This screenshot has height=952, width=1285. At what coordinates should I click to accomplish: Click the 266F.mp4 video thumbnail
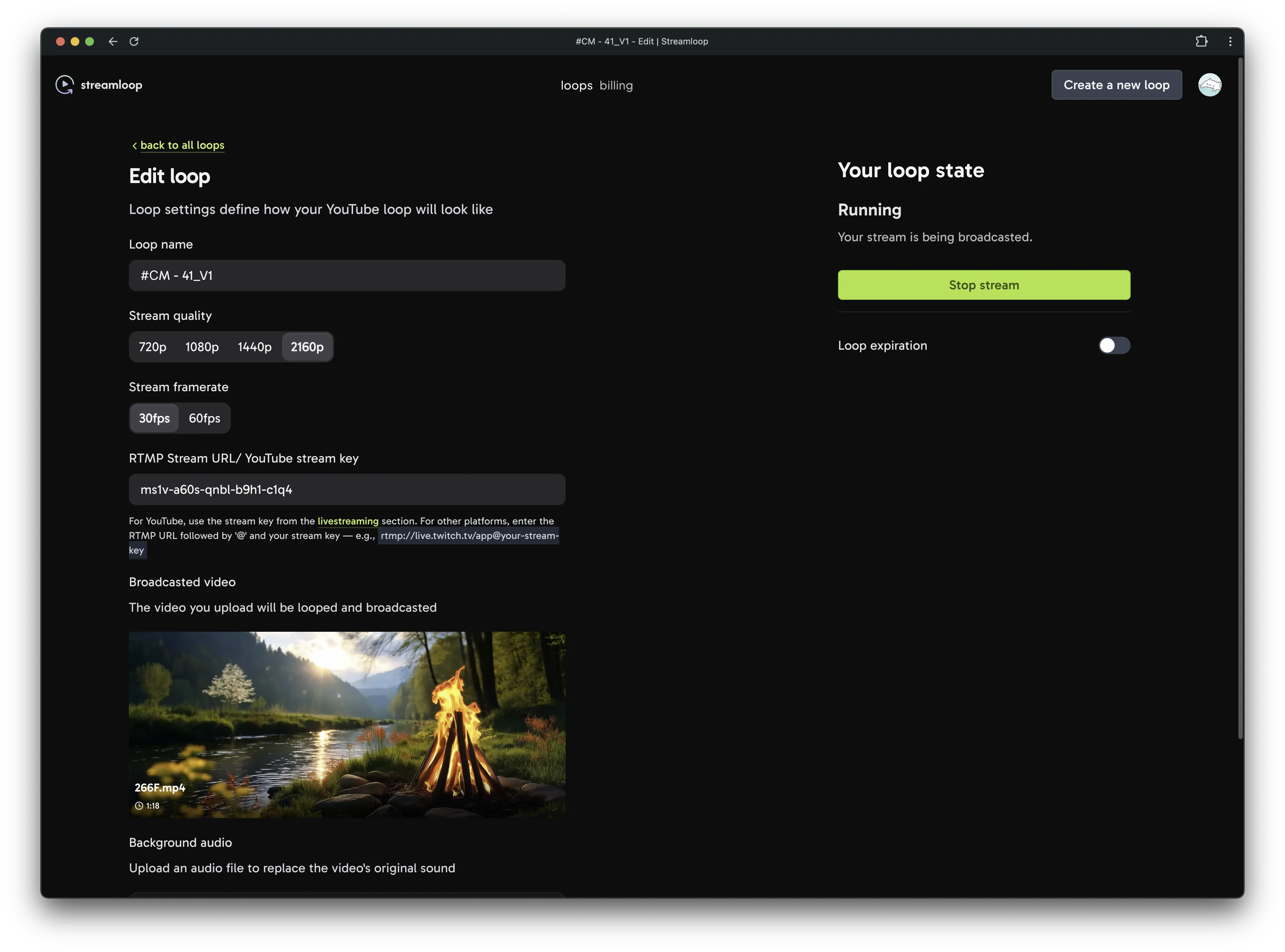click(x=347, y=725)
